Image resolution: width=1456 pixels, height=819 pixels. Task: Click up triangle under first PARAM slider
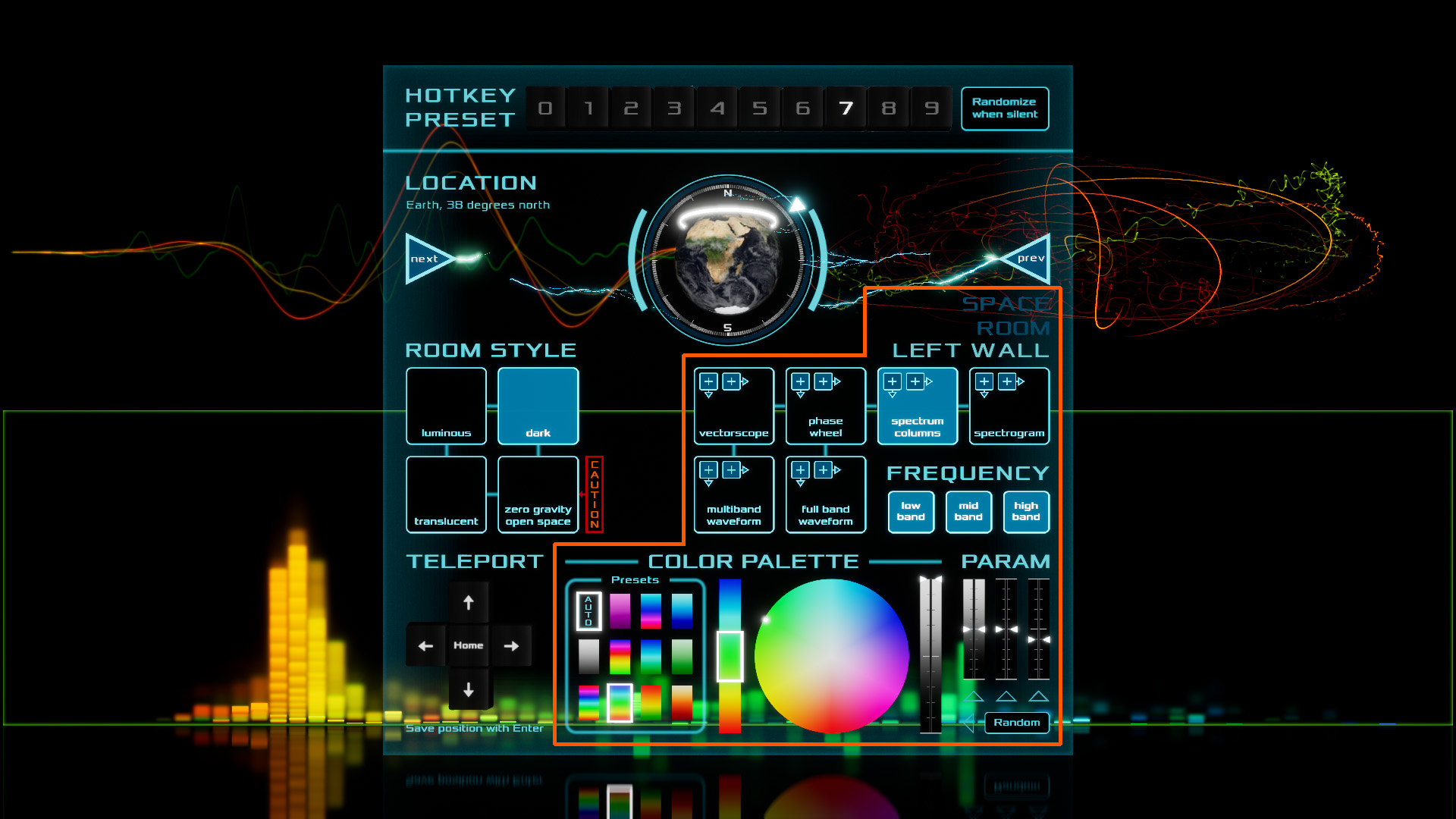(974, 696)
